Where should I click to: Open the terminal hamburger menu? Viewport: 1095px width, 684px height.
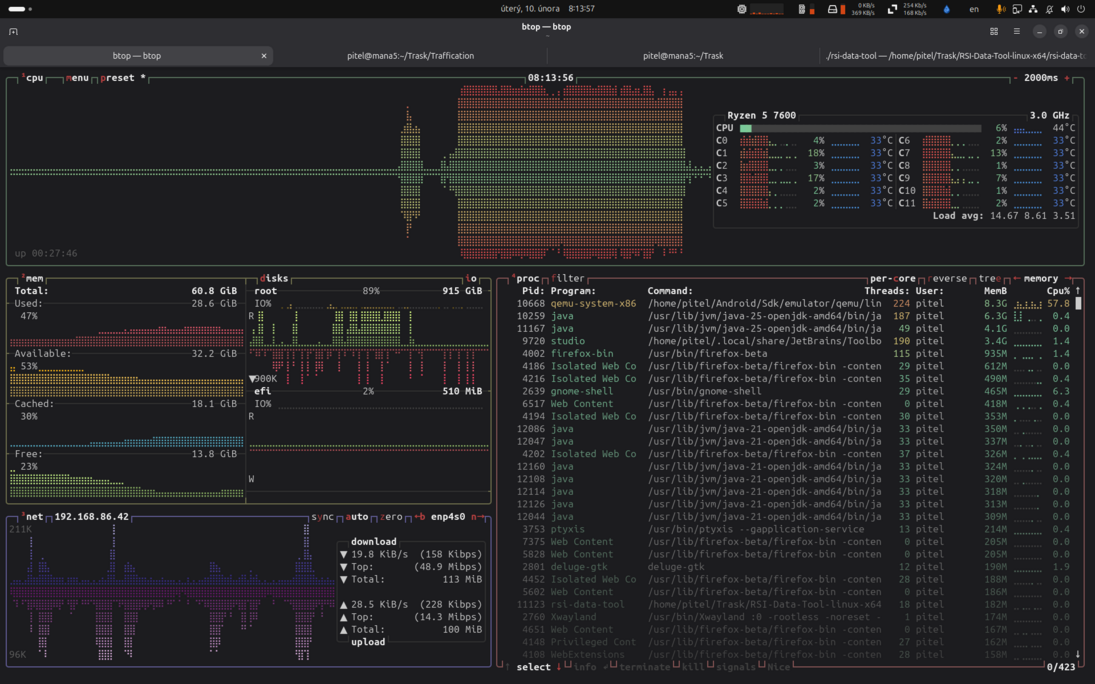pyautogui.click(x=1017, y=31)
